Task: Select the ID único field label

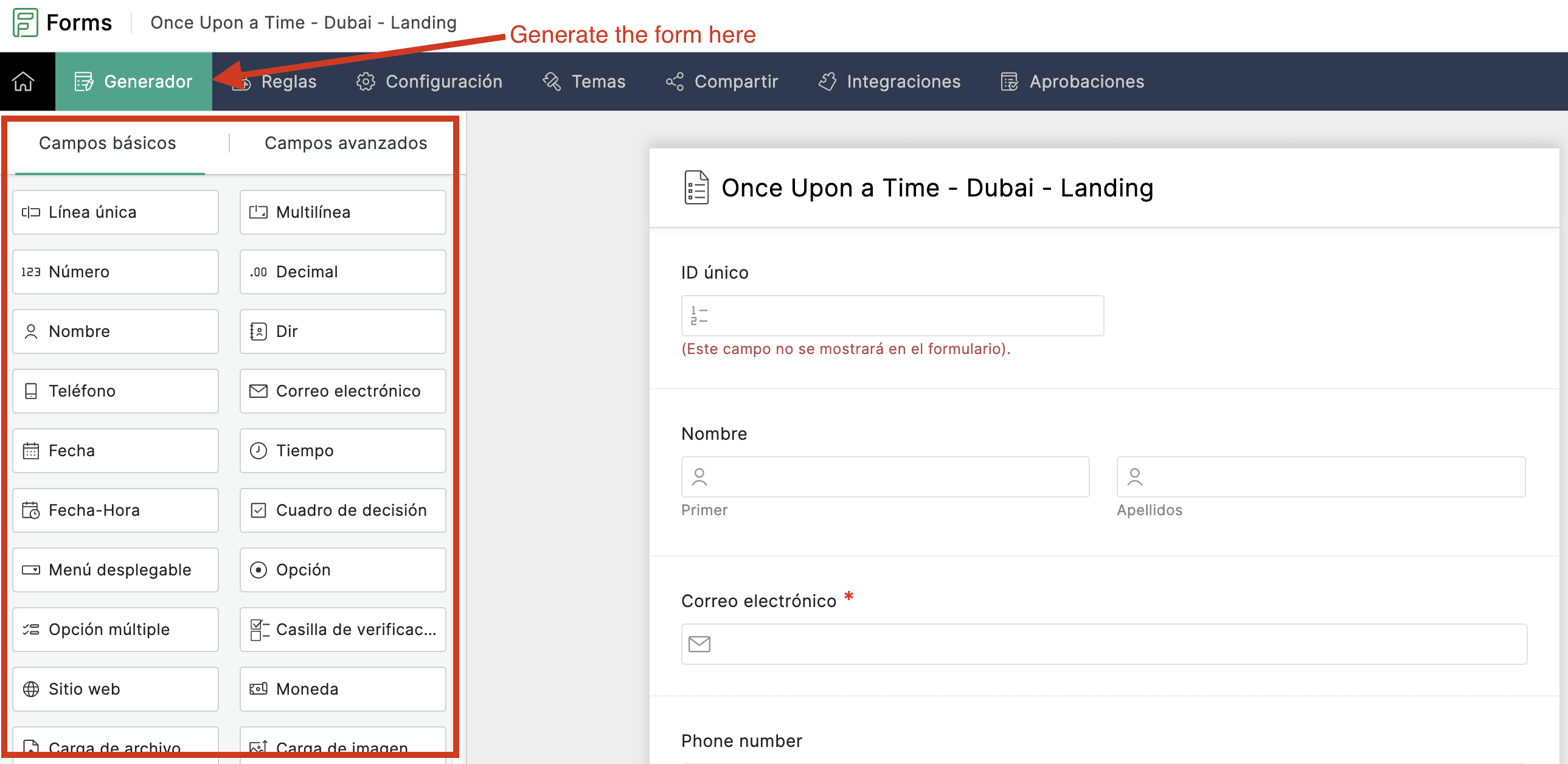Action: pyautogui.click(x=715, y=272)
